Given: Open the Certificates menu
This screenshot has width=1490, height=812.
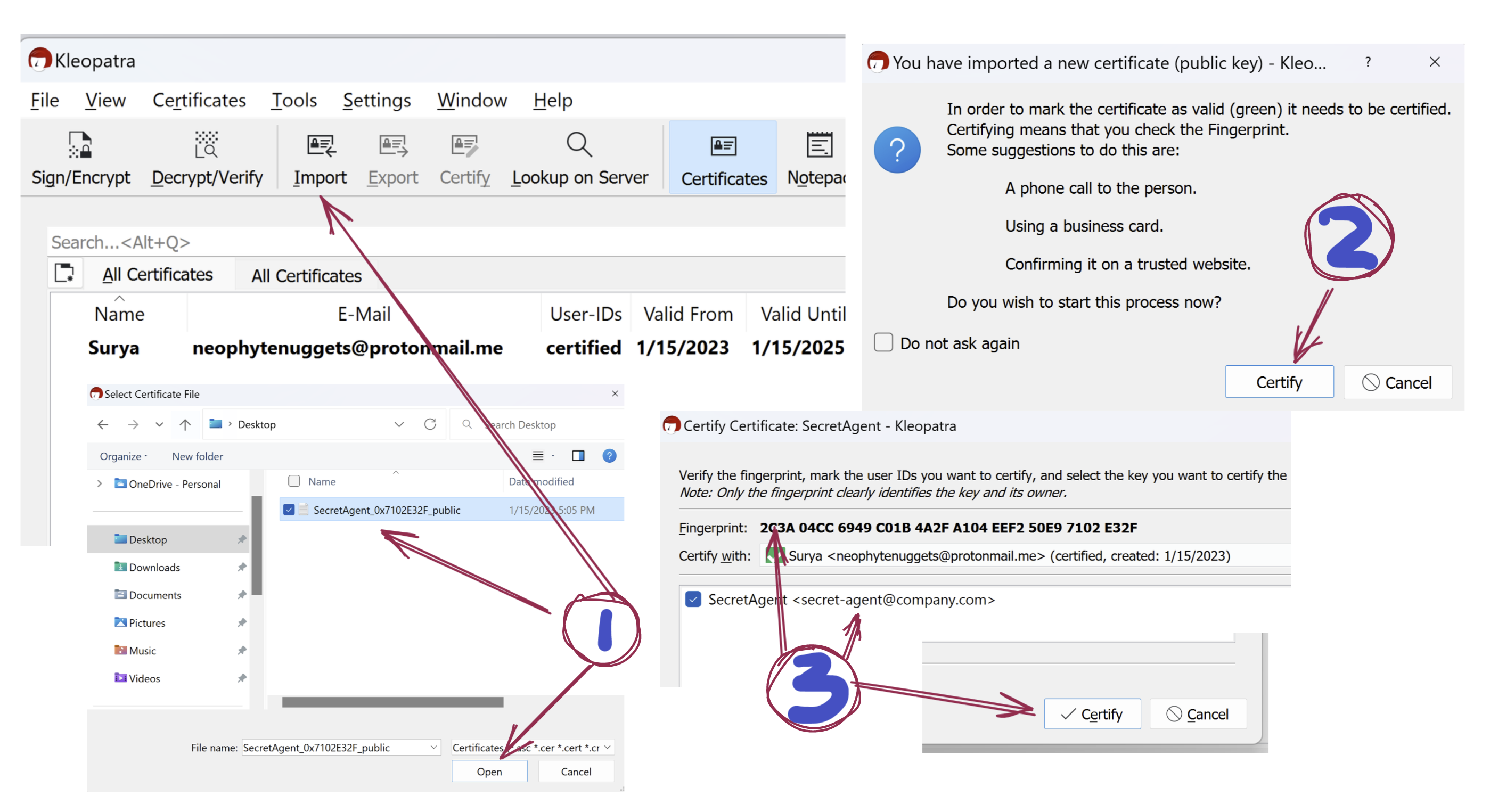Looking at the screenshot, I should (199, 100).
